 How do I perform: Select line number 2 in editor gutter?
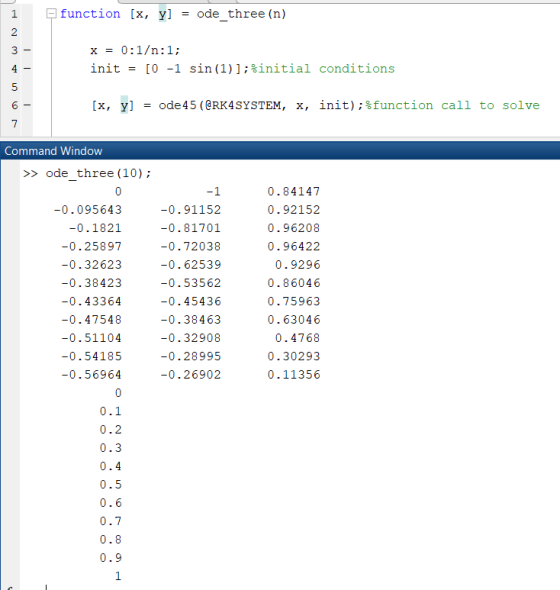point(14,32)
